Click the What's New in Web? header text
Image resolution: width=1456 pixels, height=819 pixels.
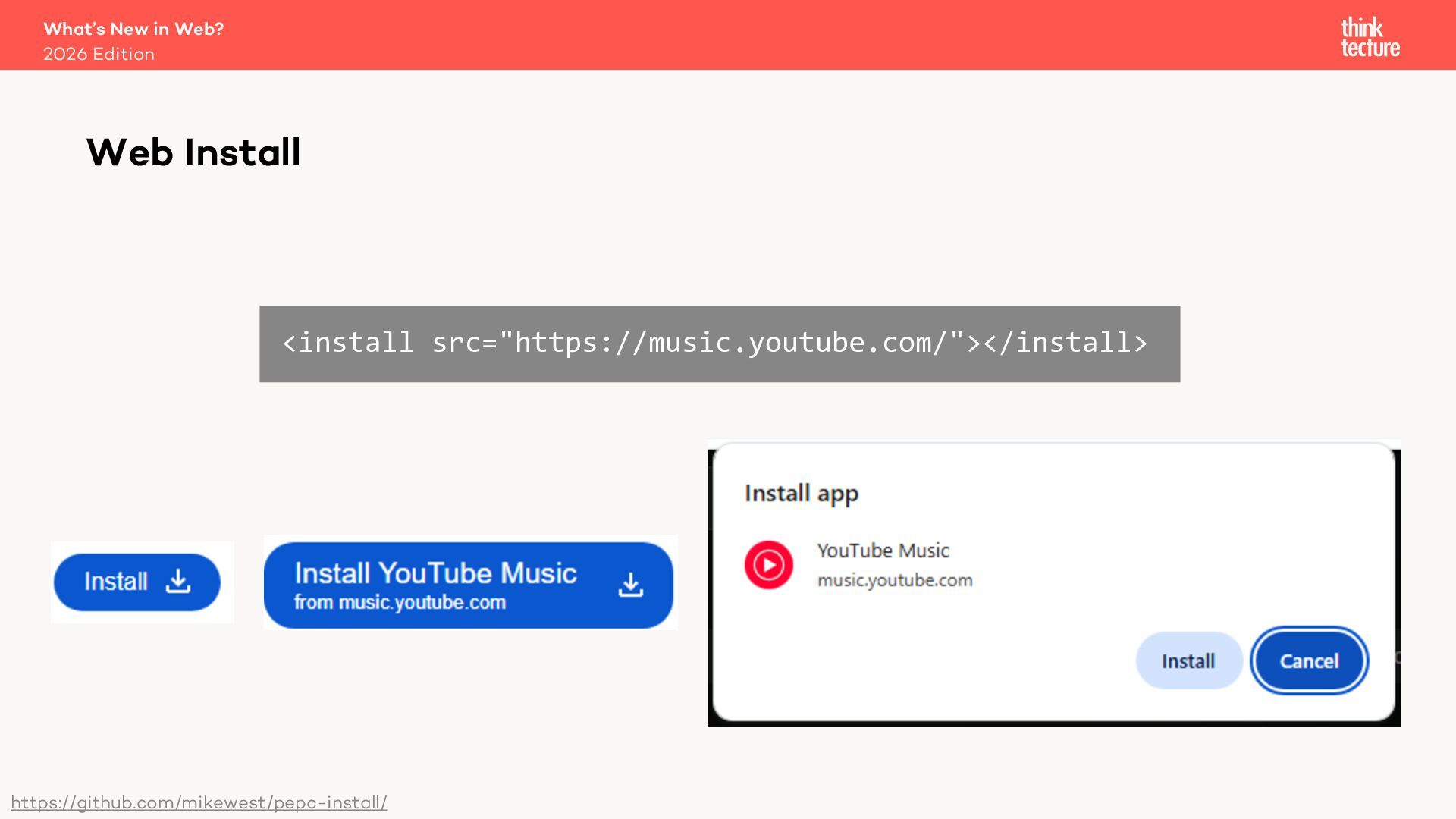133,29
